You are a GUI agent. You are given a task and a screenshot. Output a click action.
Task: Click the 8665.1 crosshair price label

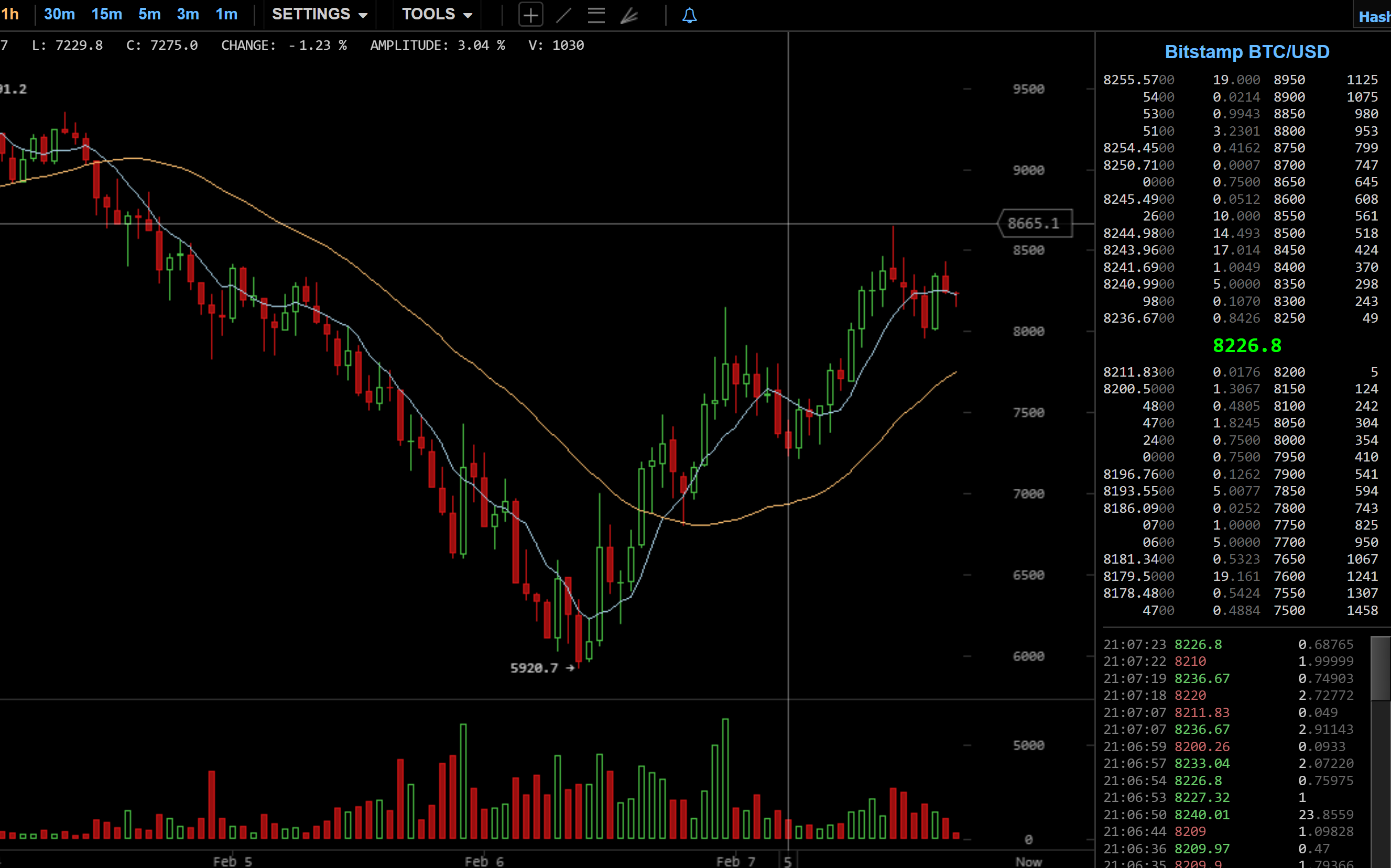coord(1036,223)
